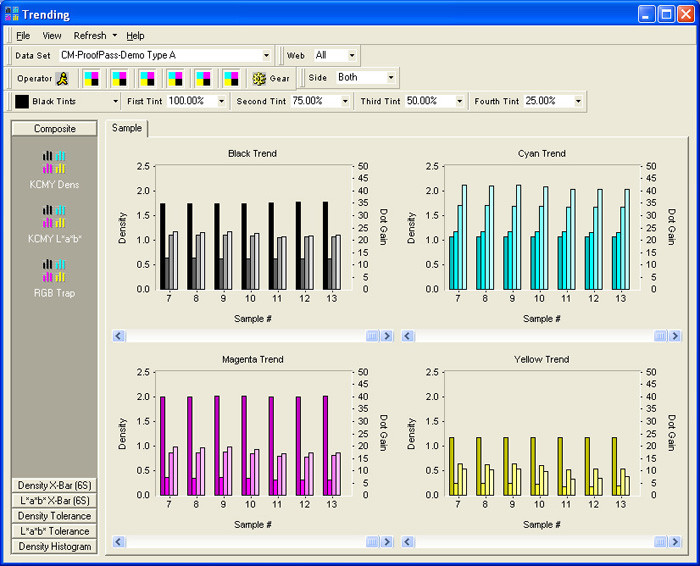Select the Sample tab
700x566 pixels.
pyautogui.click(x=126, y=128)
